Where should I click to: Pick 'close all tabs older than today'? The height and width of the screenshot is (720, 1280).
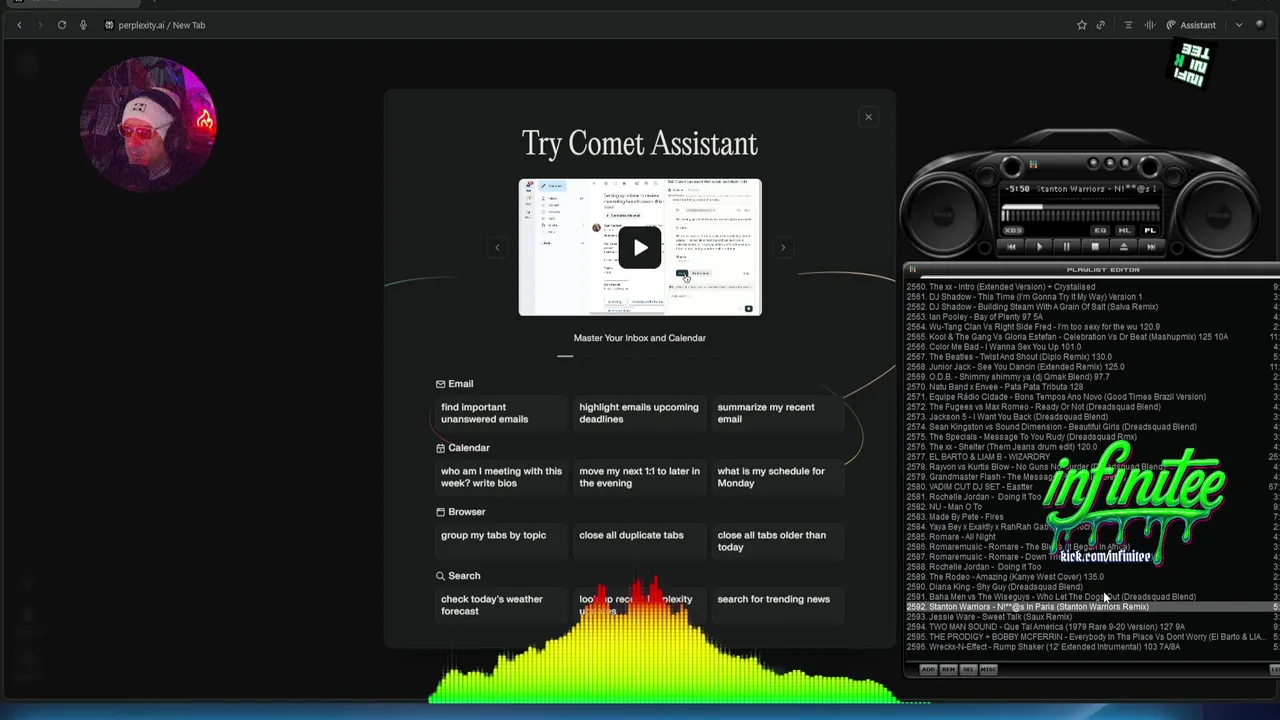point(777,541)
